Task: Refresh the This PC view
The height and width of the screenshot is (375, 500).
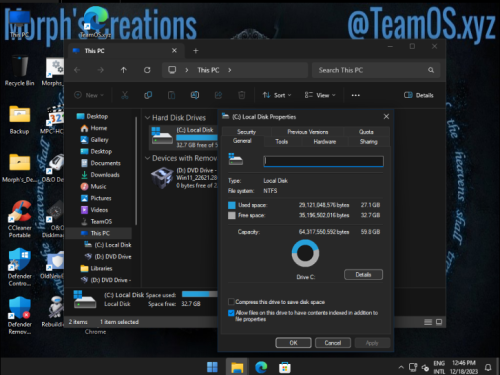Action: click(147, 70)
